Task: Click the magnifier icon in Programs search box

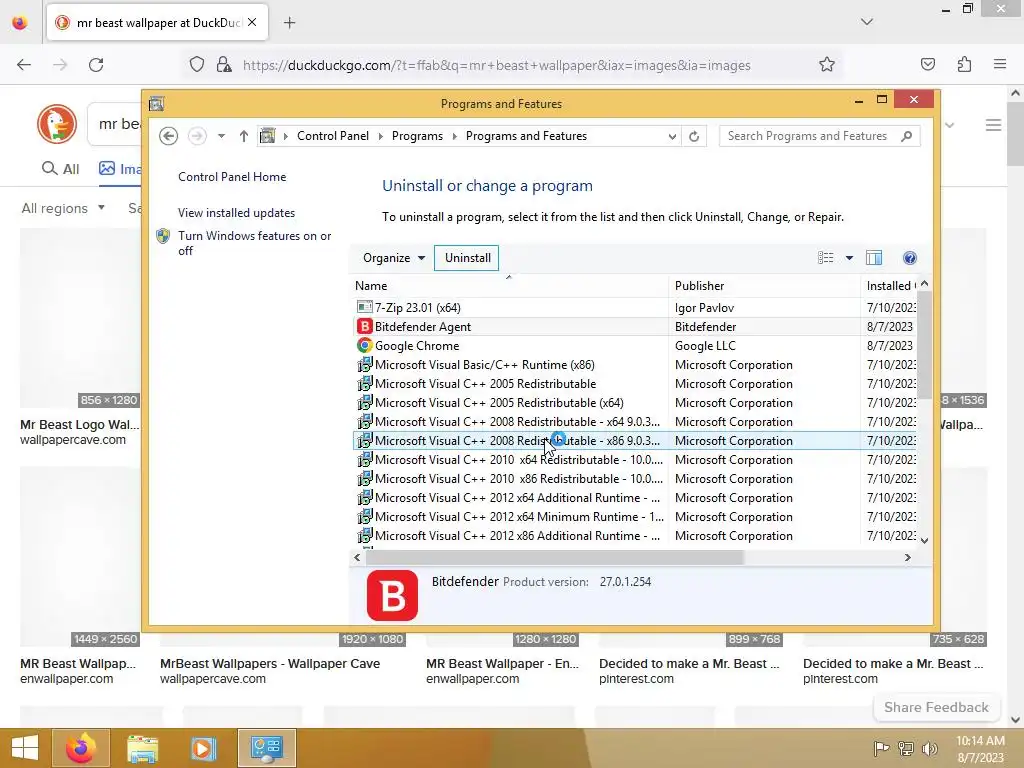Action: tap(906, 136)
